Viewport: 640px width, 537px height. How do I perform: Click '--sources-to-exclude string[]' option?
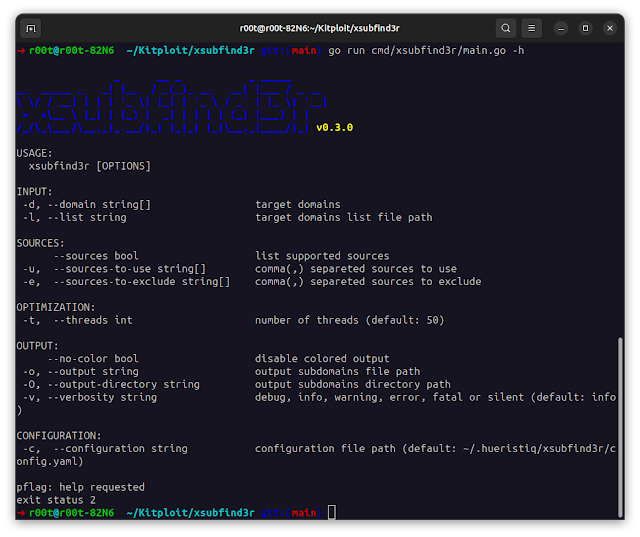coord(142,282)
